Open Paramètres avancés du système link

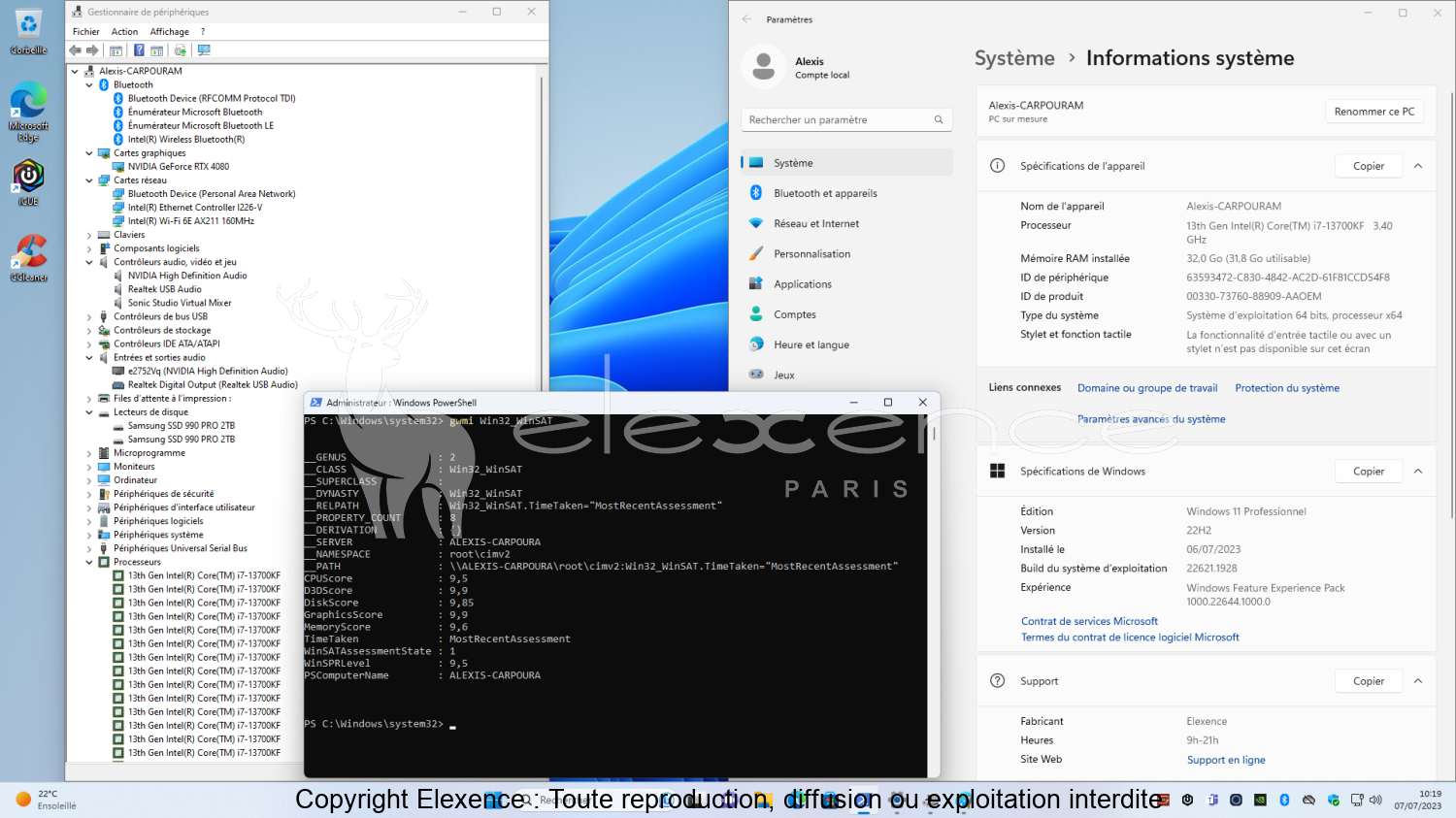[1151, 419]
